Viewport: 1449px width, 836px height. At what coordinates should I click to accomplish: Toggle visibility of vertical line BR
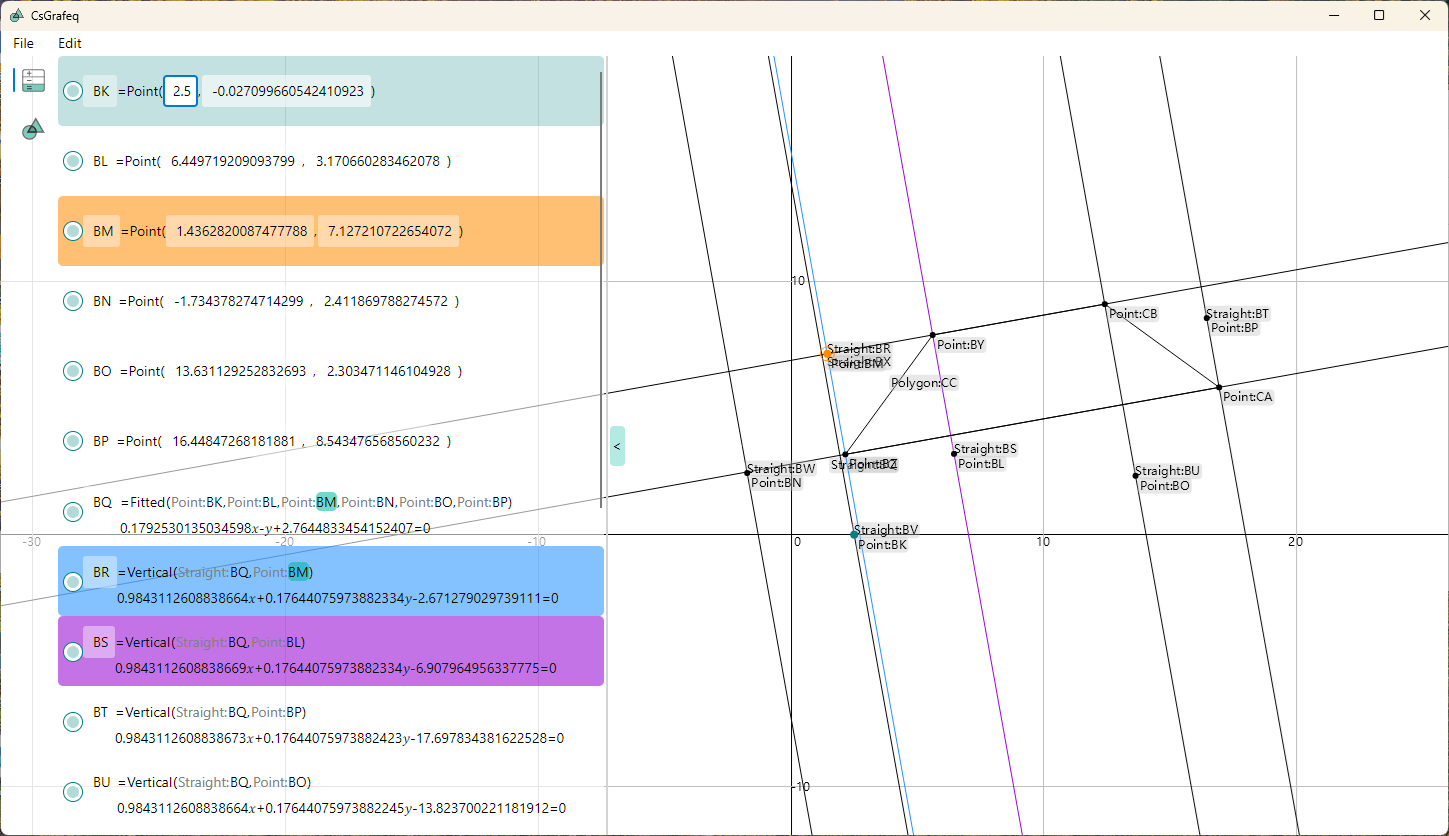coord(73,582)
